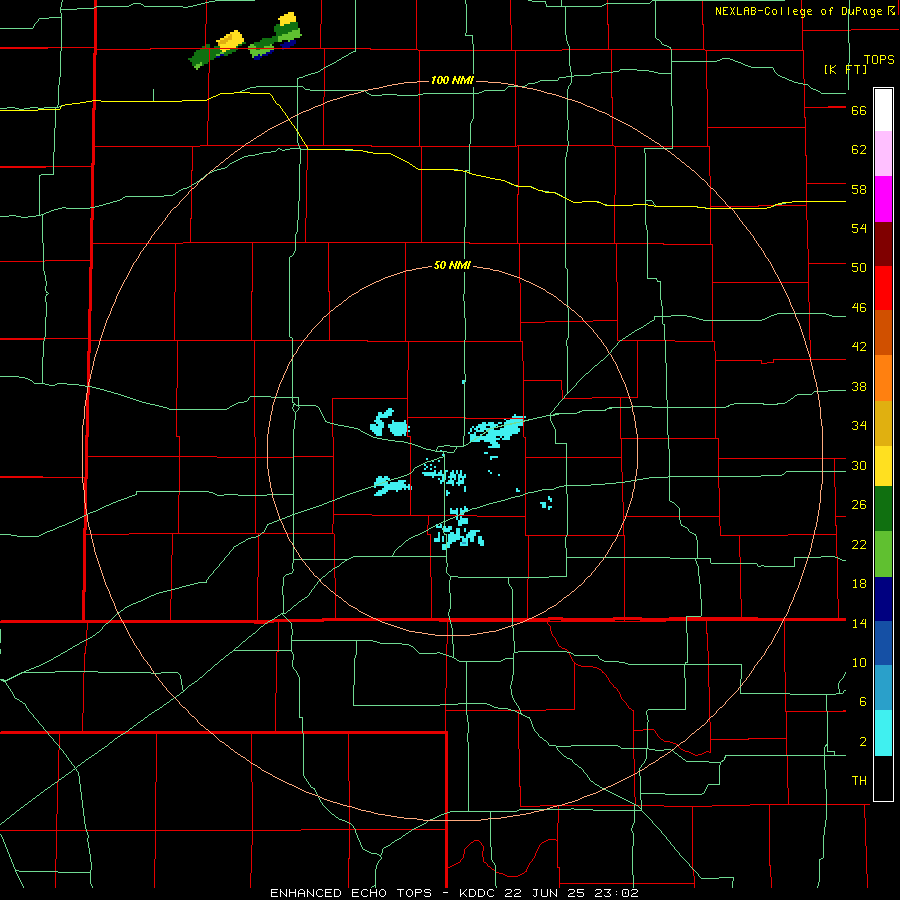Click the 50 legend value

pyautogui.click(x=859, y=268)
